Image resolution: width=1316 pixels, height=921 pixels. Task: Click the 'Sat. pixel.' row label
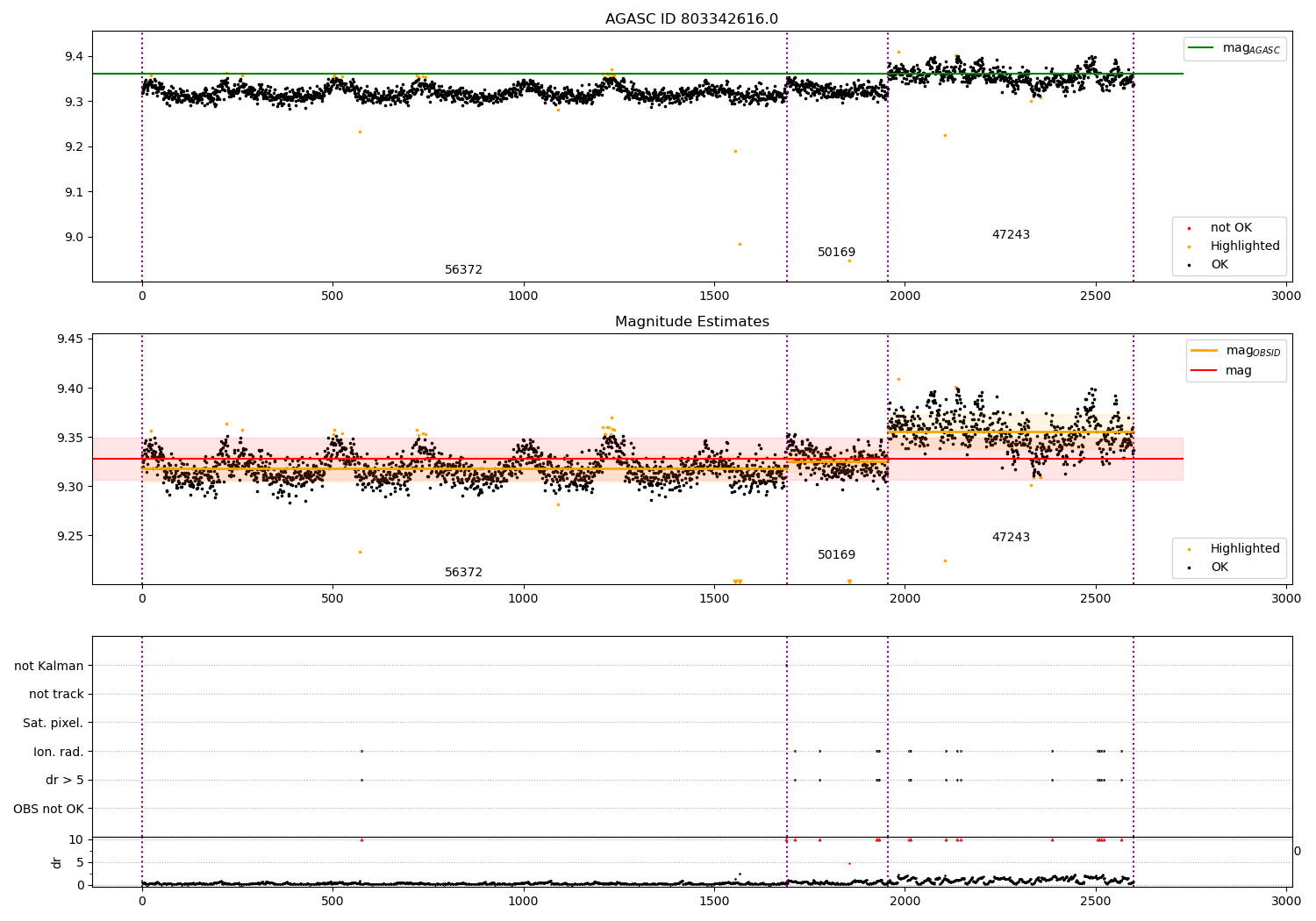(54, 724)
